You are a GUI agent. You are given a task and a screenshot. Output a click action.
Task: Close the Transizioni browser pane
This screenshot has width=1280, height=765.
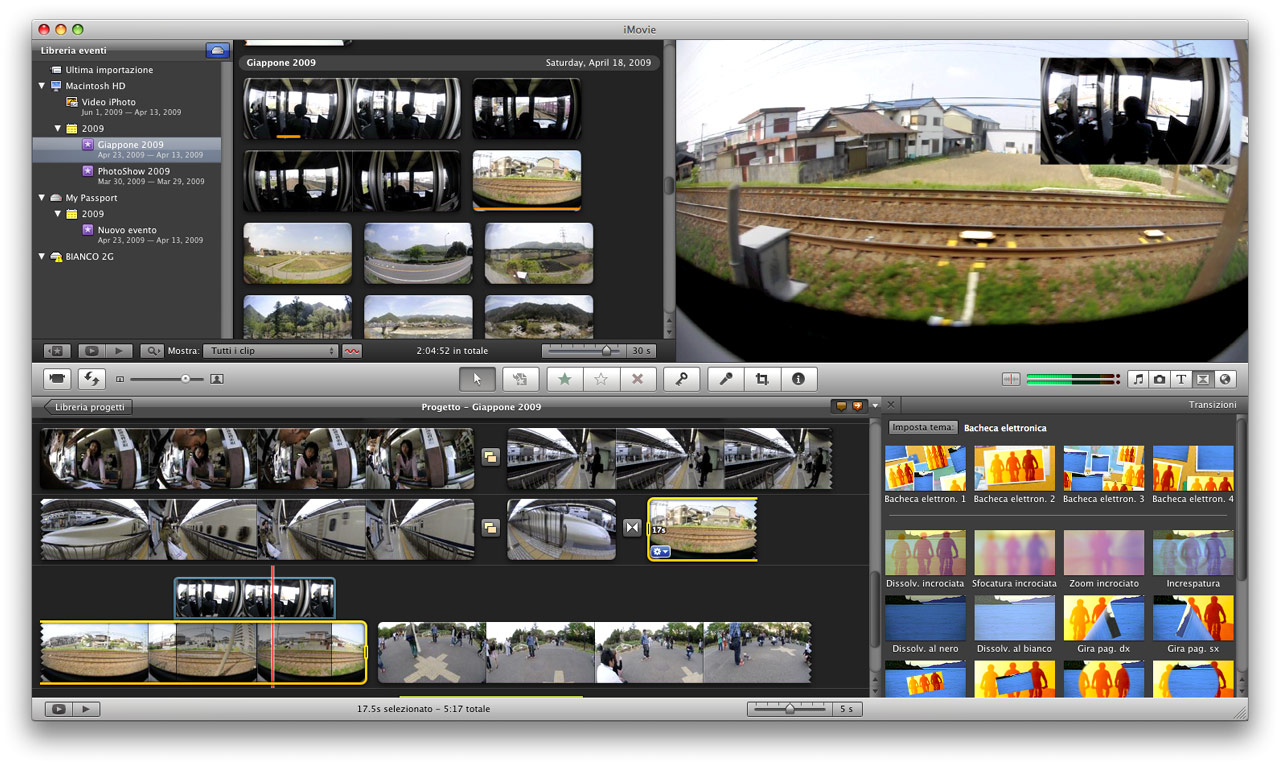[x=892, y=406]
